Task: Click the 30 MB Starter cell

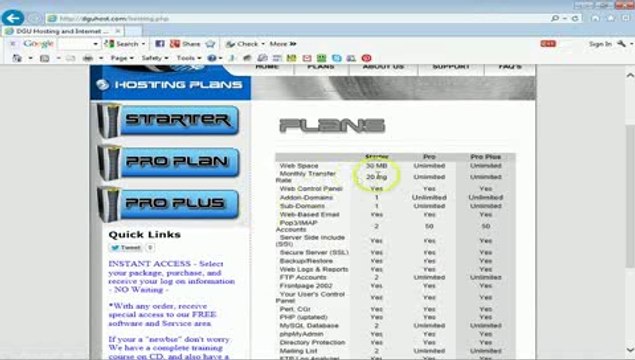Action: coord(377,166)
